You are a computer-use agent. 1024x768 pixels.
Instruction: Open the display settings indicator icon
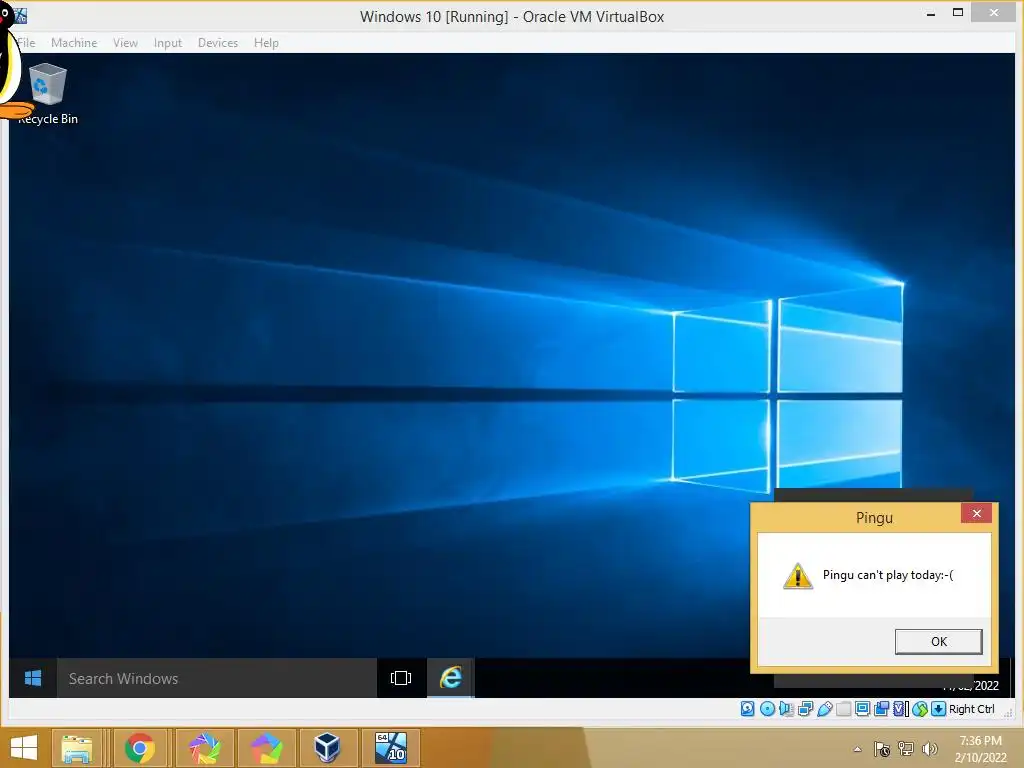coord(863,709)
